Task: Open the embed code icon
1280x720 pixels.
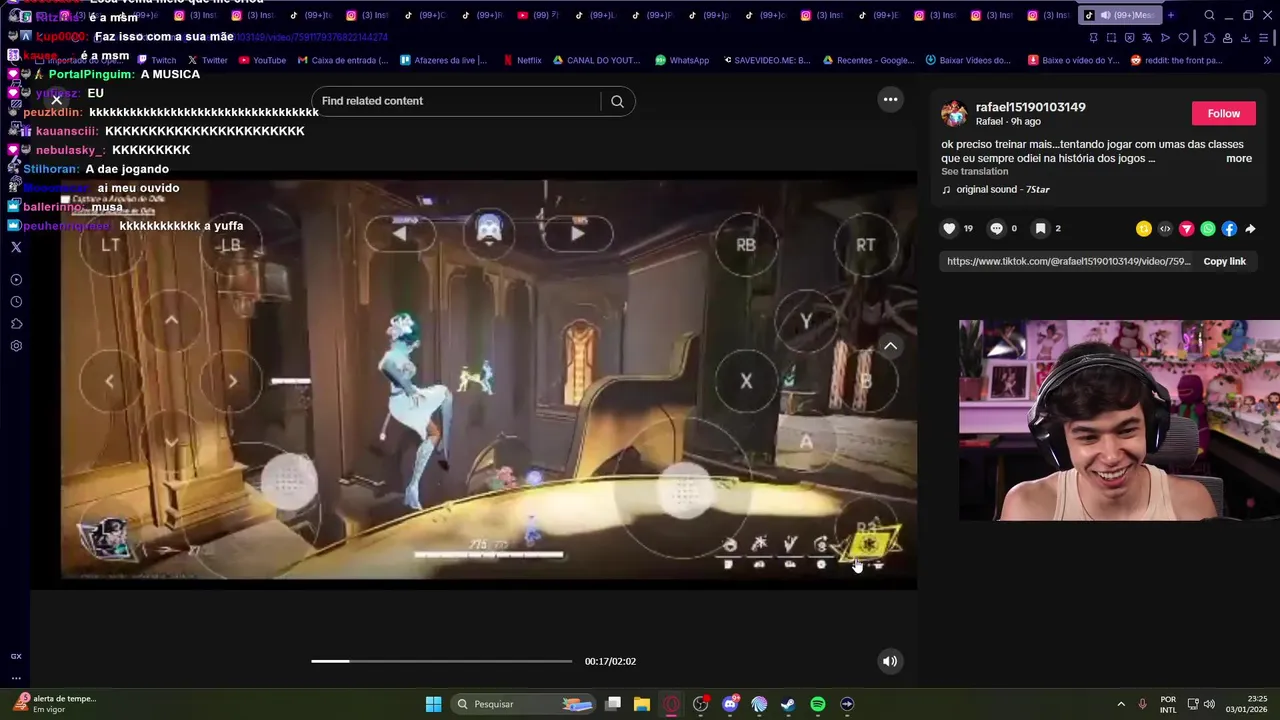Action: (1165, 229)
